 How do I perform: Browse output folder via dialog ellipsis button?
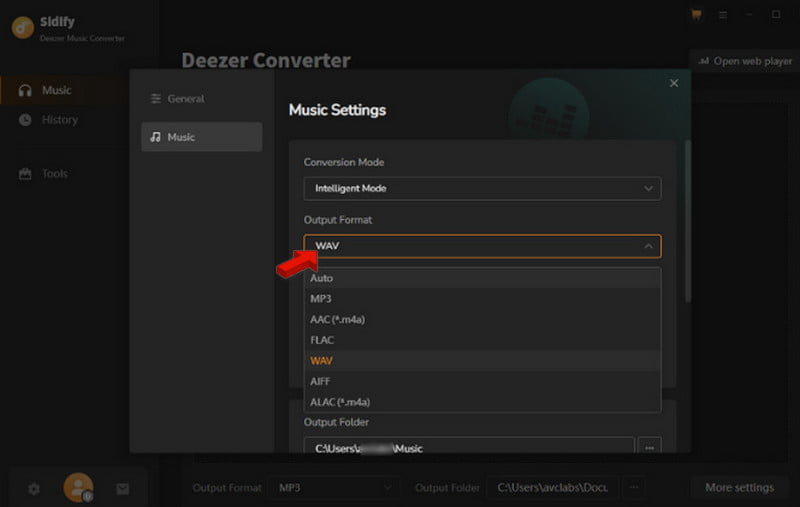pos(649,445)
